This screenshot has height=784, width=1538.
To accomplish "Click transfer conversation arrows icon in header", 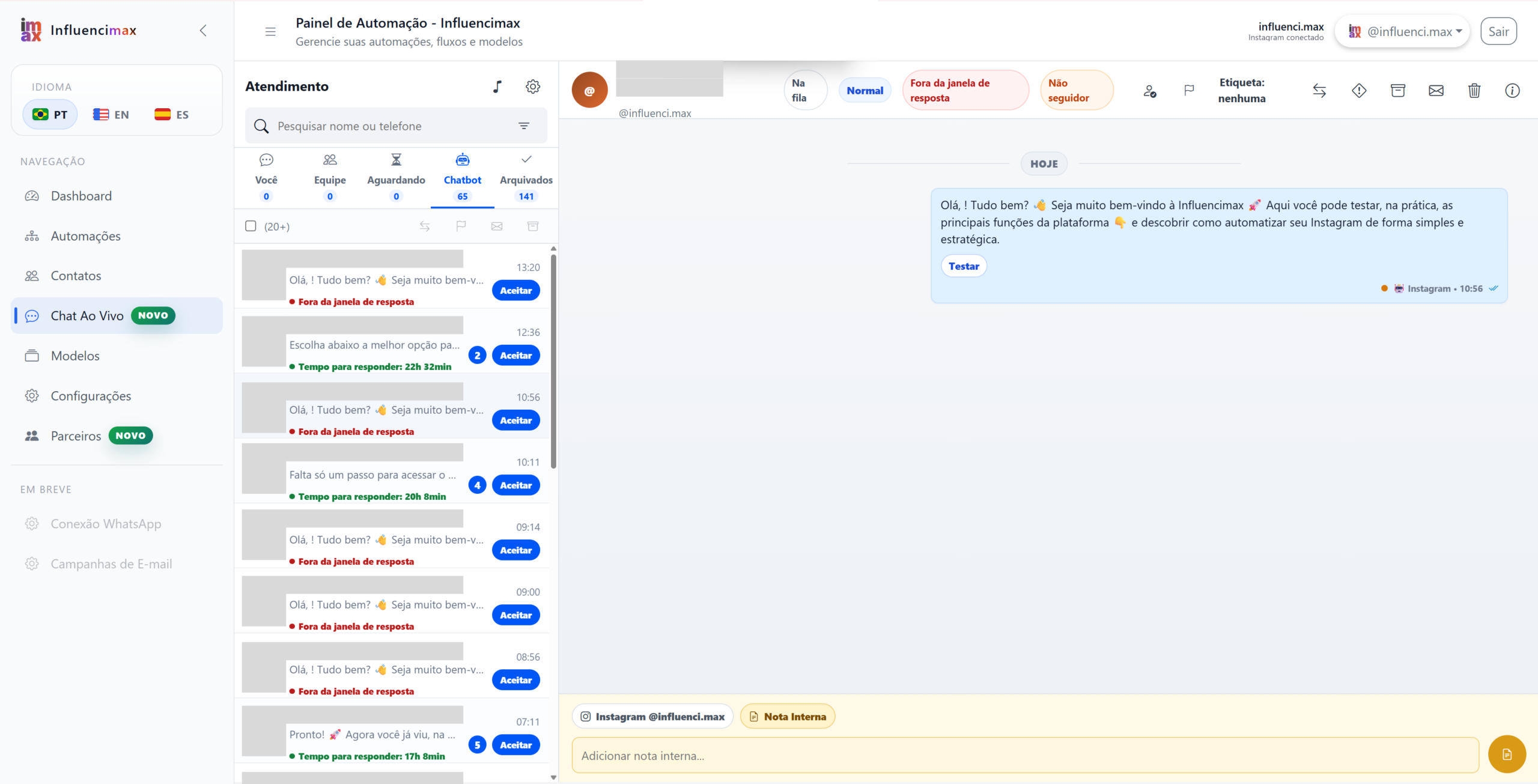I will (1319, 90).
